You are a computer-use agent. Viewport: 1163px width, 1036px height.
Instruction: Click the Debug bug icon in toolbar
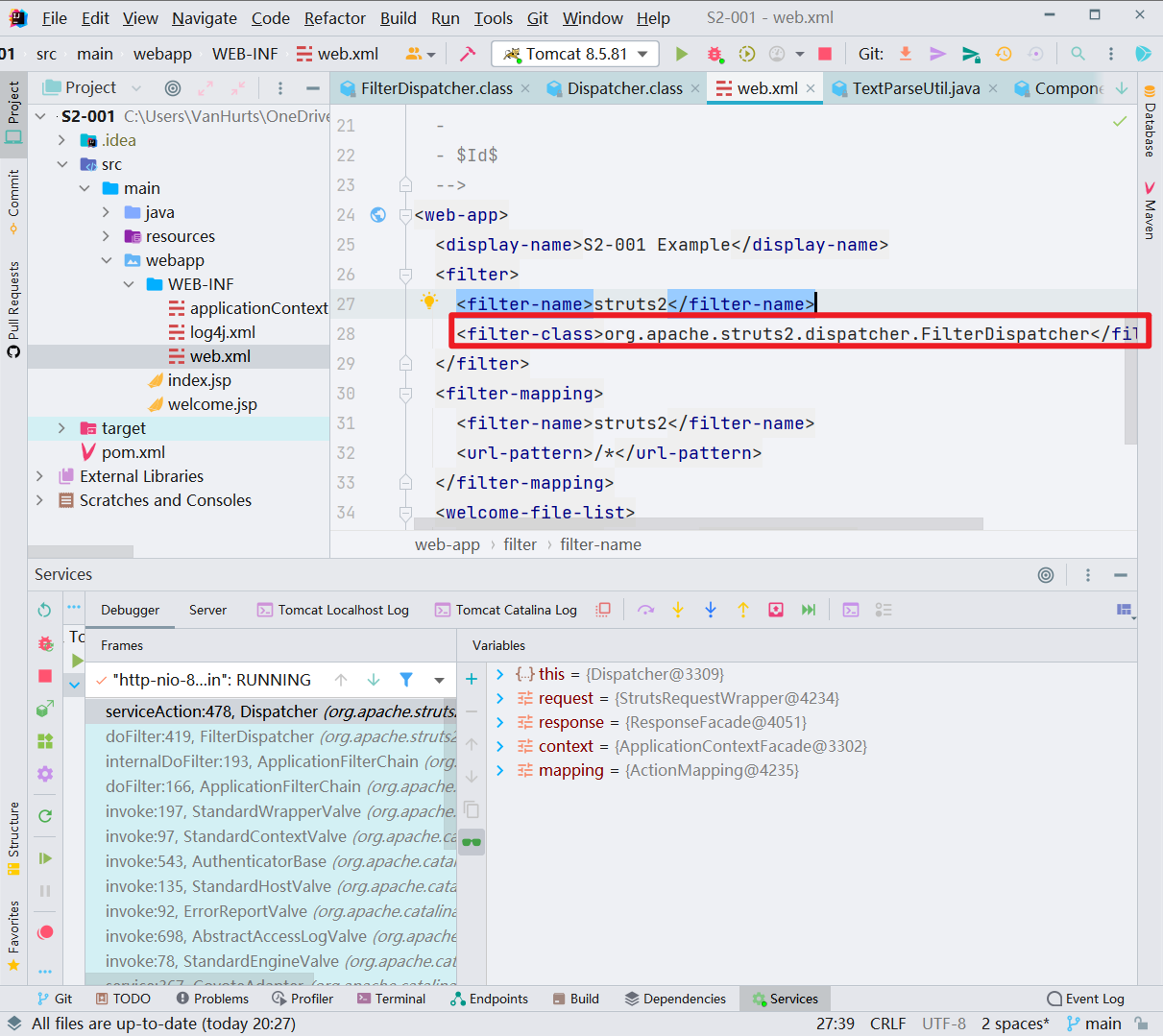pos(715,54)
